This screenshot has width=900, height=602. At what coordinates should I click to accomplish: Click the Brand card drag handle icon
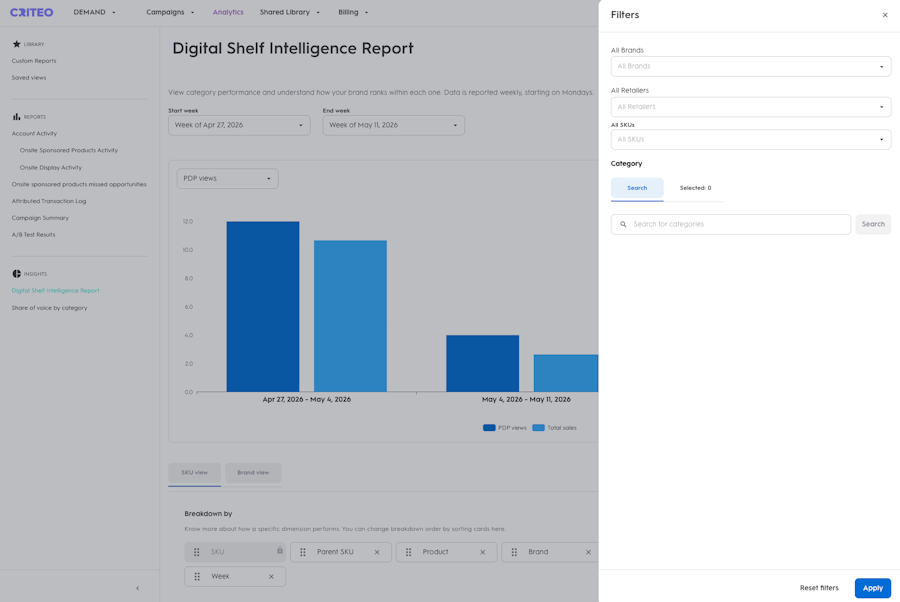(514, 552)
